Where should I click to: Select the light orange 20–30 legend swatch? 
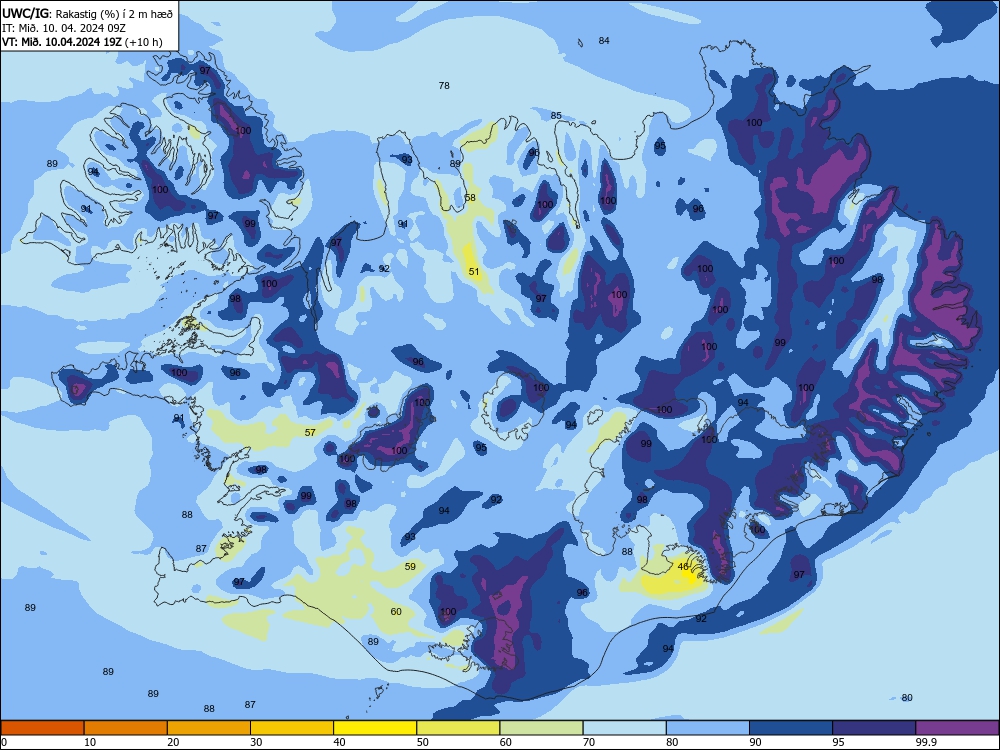[x=209, y=728]
